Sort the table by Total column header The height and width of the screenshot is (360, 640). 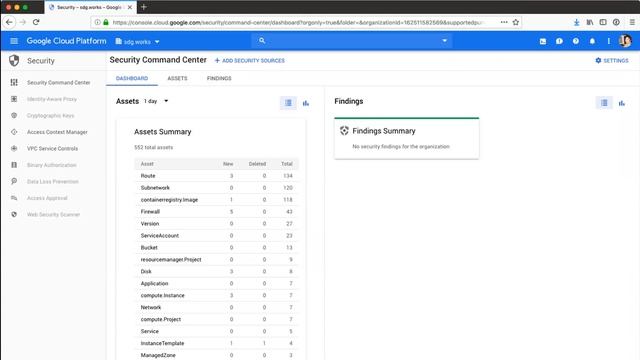[287, 164]
